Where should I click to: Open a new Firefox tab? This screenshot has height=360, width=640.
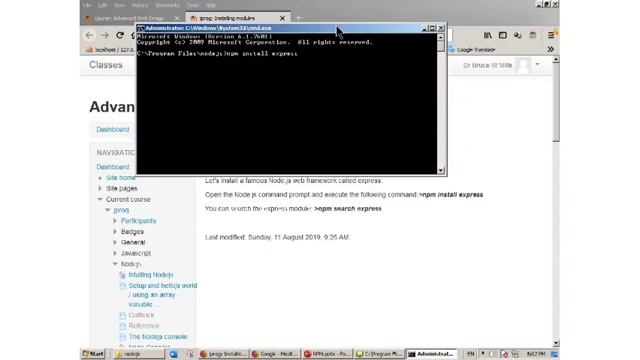click(299, 18)
